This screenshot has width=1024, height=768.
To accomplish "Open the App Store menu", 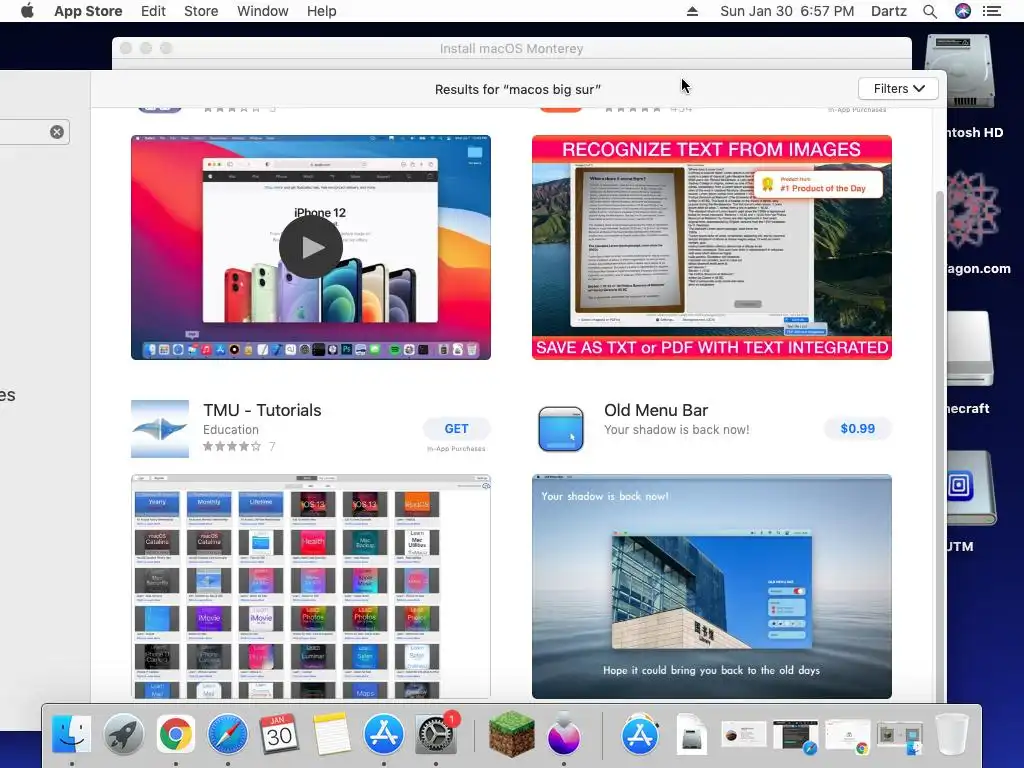I will click(88, 11).
